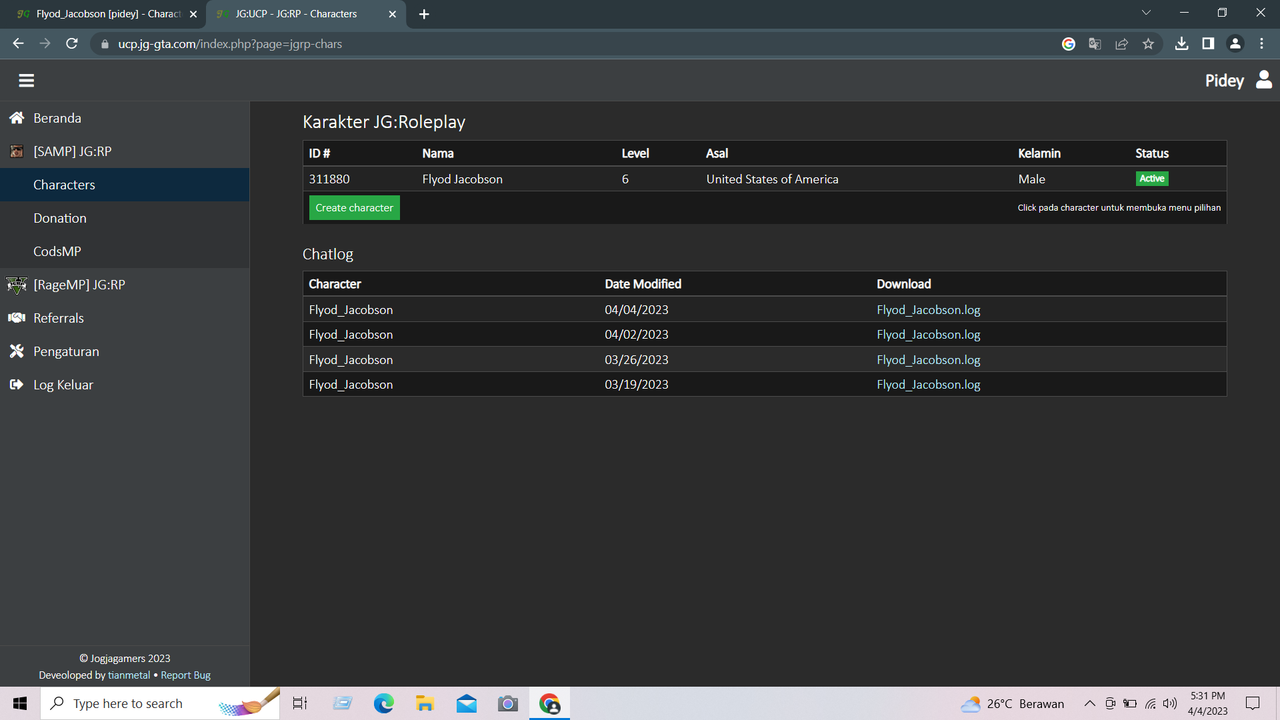Viewport: 1280px width, 720px height.
Task: Select the Flyod Jacobson character row
Action: [765, 179]
